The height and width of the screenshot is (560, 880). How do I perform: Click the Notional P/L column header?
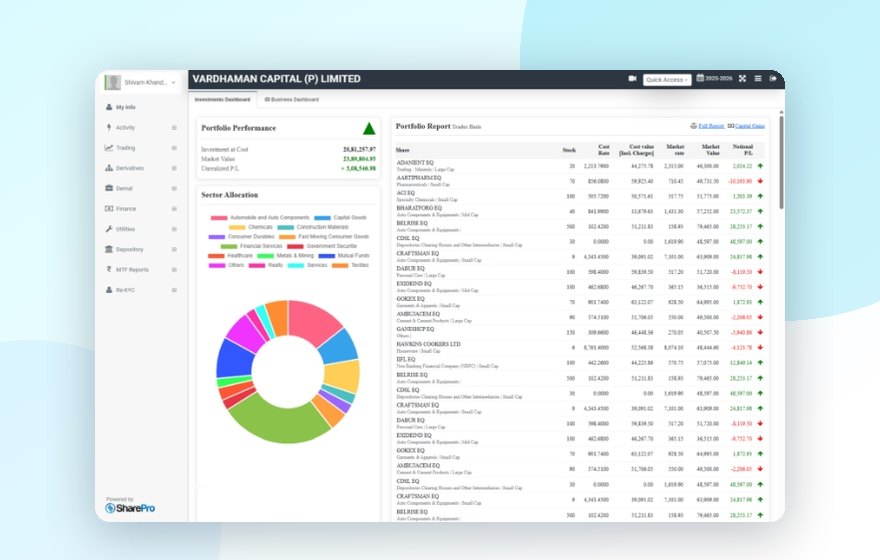click(742, 150)
